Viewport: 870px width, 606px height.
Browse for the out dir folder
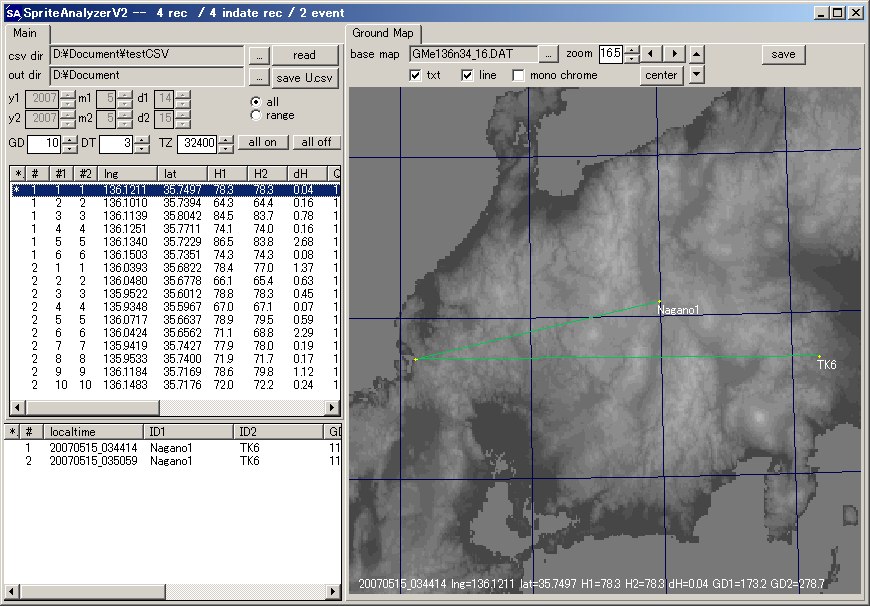pyautogui.click(x=258, y=76)
